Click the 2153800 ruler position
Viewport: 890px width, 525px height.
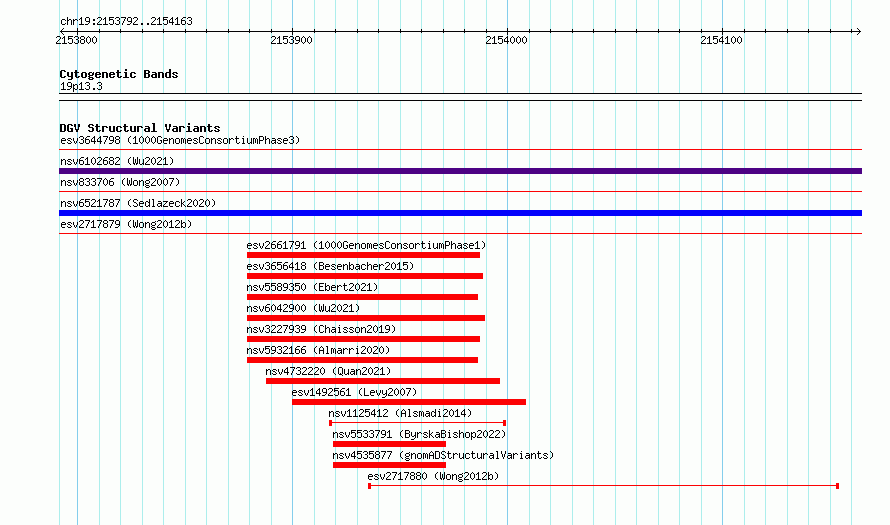click(77, 40)
